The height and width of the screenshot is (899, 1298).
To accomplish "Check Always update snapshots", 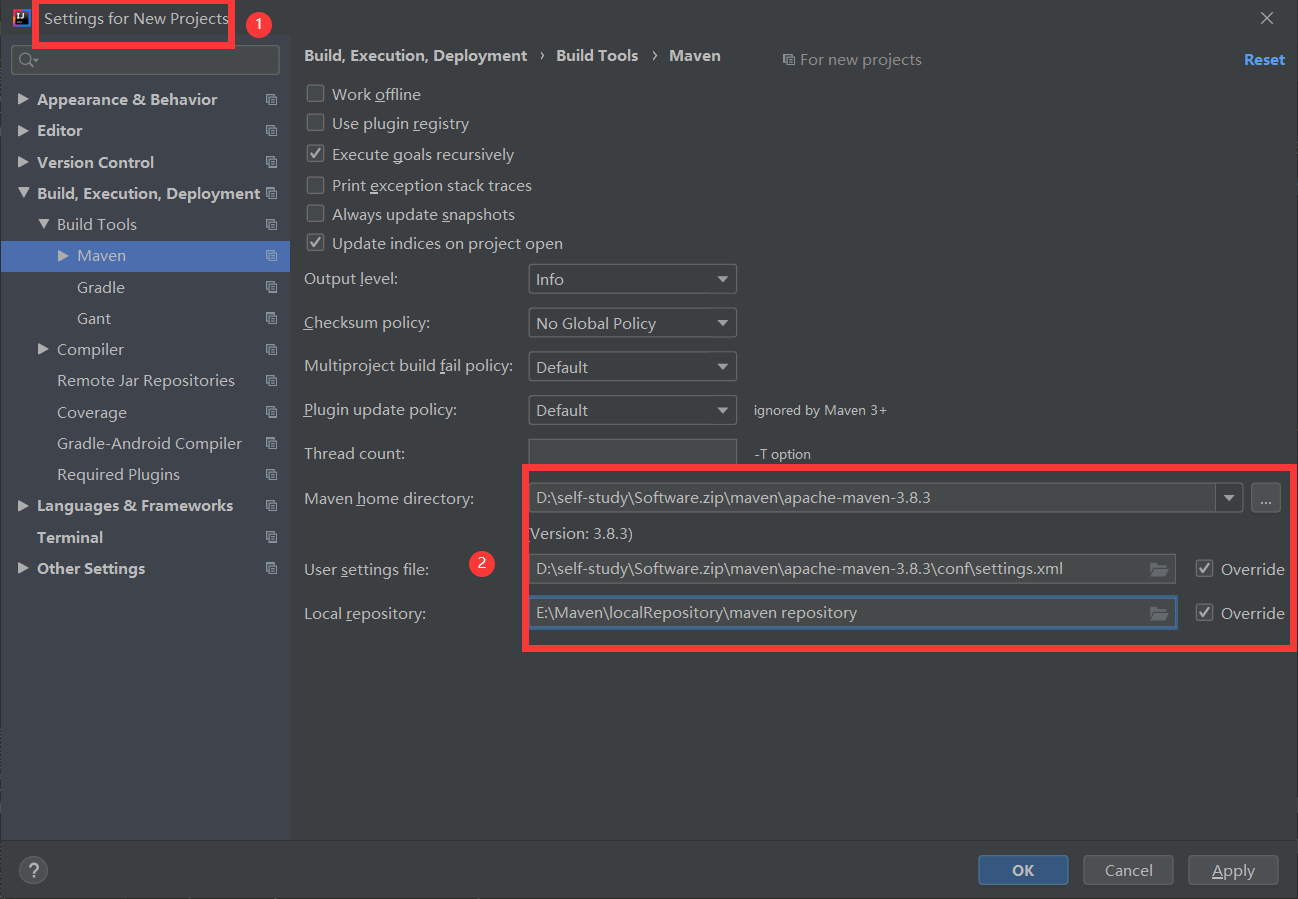I will tap(315, 214).
